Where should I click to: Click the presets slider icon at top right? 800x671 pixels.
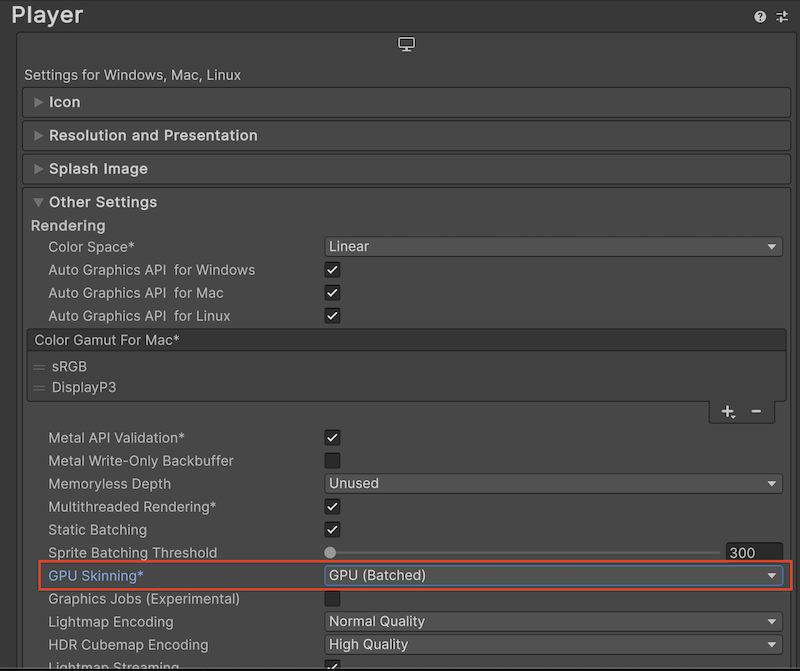[x=782, y=17]
